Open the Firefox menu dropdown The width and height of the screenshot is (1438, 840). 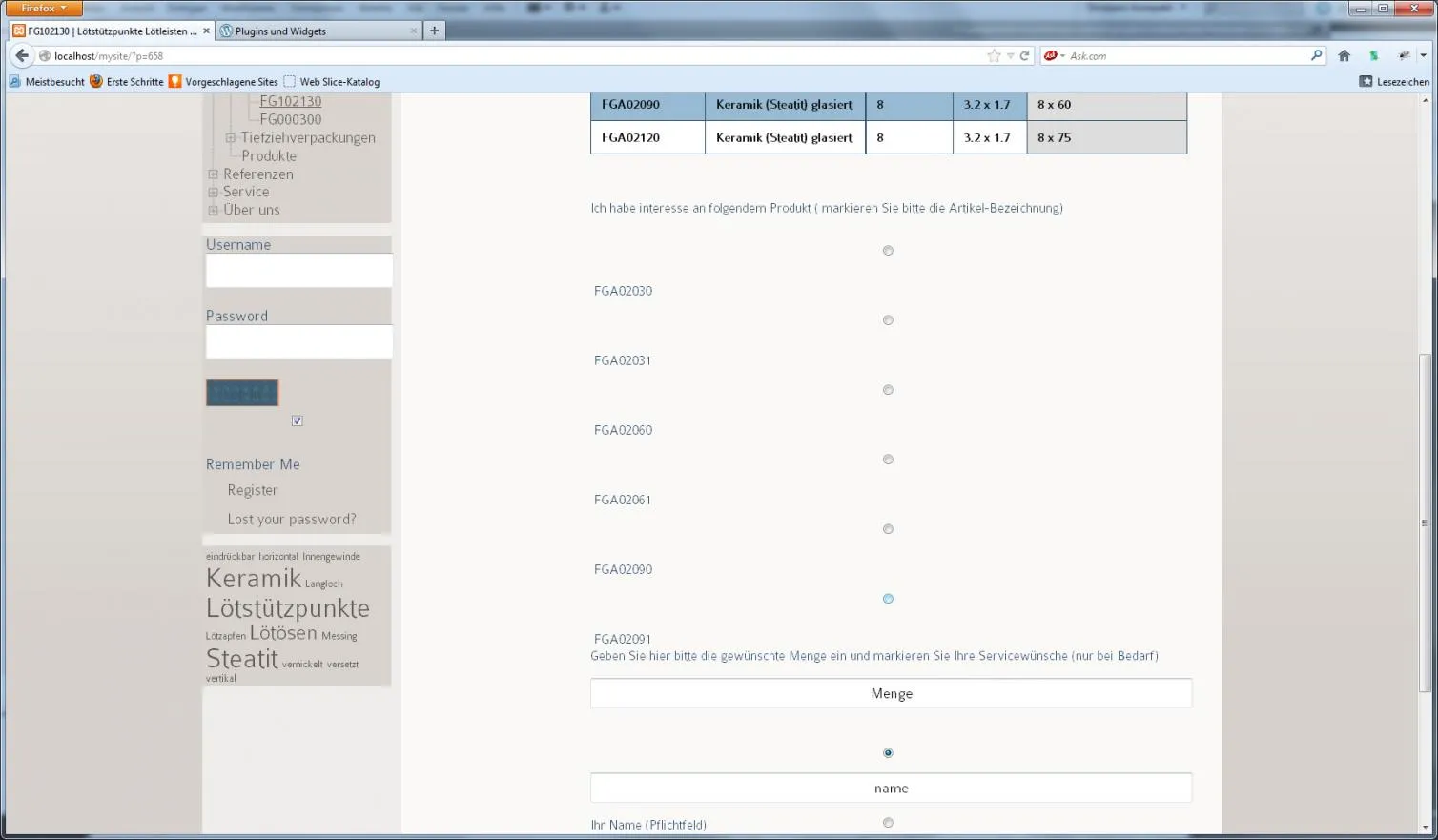[44, 9]
